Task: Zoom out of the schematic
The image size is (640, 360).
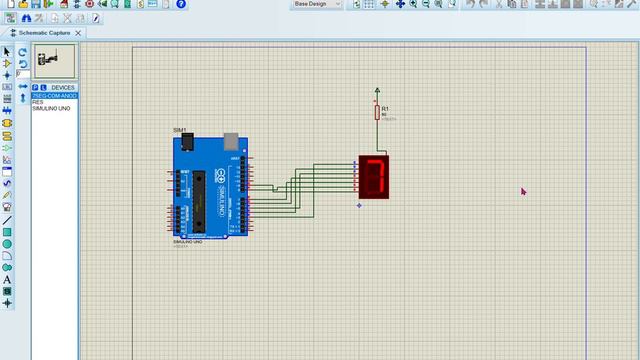Action: pyautogui.click(x=426, y=4)
